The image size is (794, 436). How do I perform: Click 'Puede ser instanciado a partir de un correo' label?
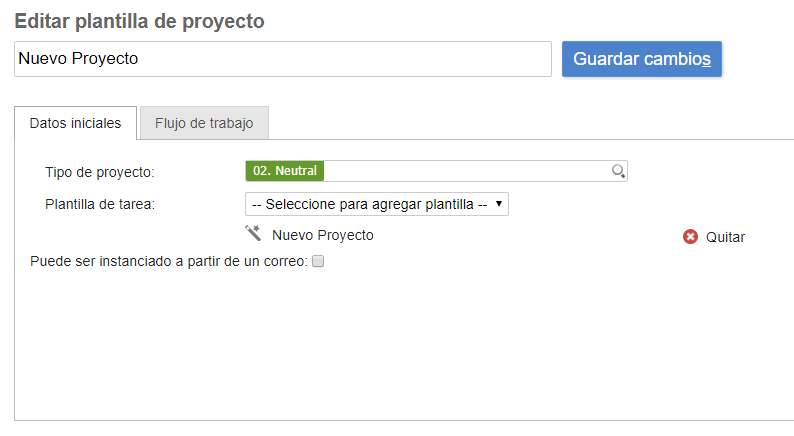[x=168, y=261]
